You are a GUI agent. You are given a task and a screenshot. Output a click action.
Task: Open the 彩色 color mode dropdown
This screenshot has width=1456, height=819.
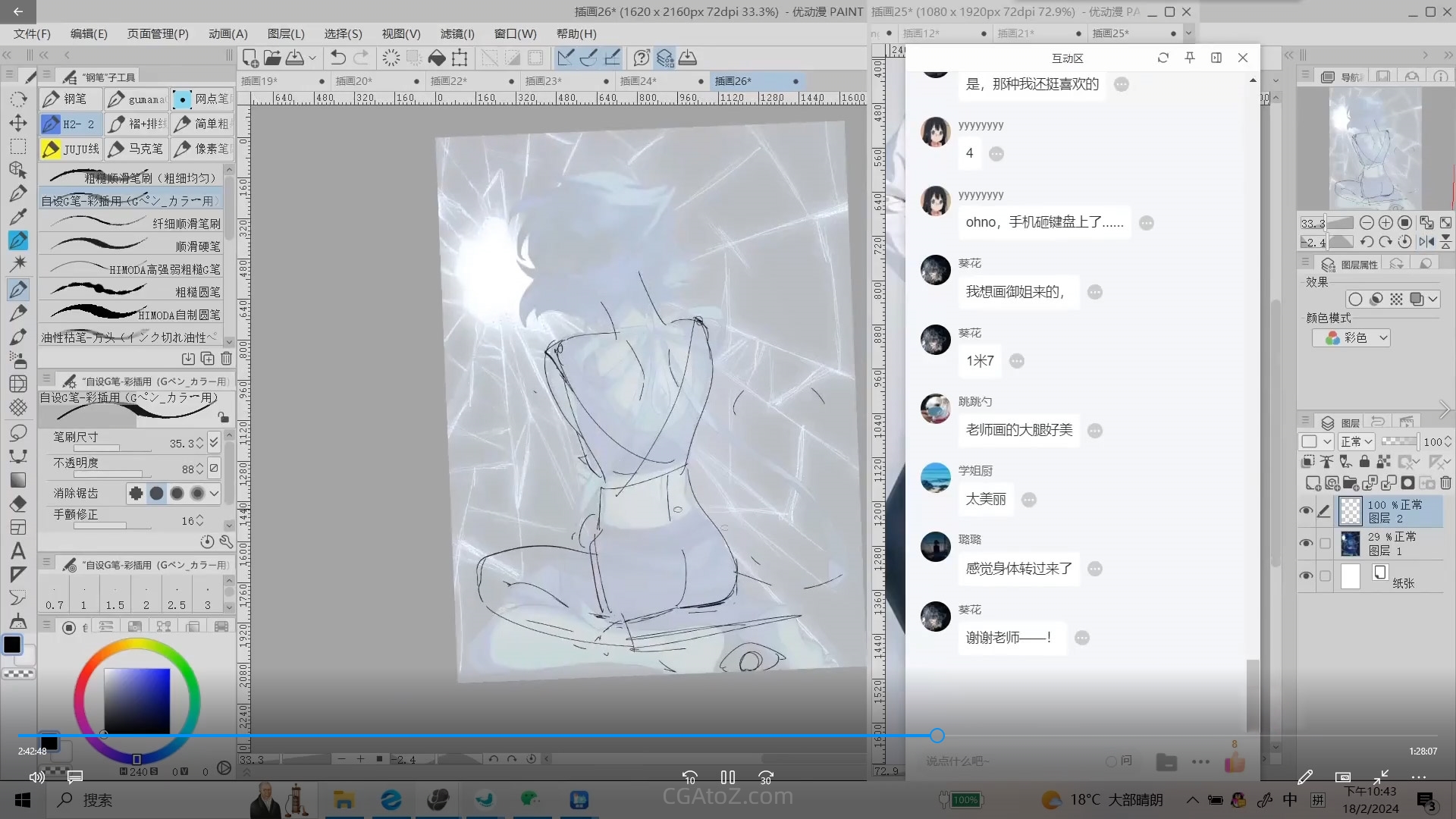click(x=1351, y=338)
